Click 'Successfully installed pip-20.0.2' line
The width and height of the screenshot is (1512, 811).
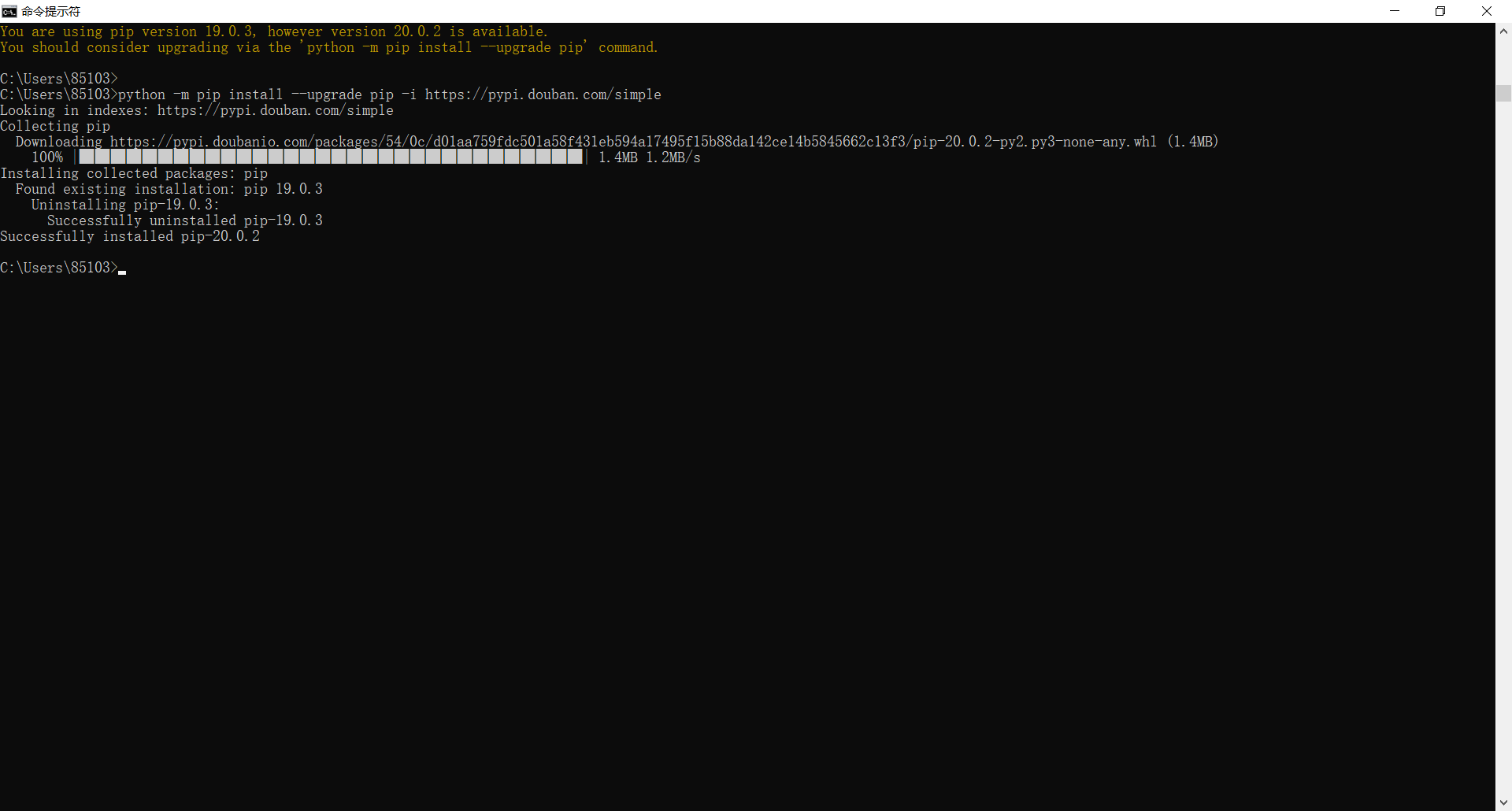(130, 236)
